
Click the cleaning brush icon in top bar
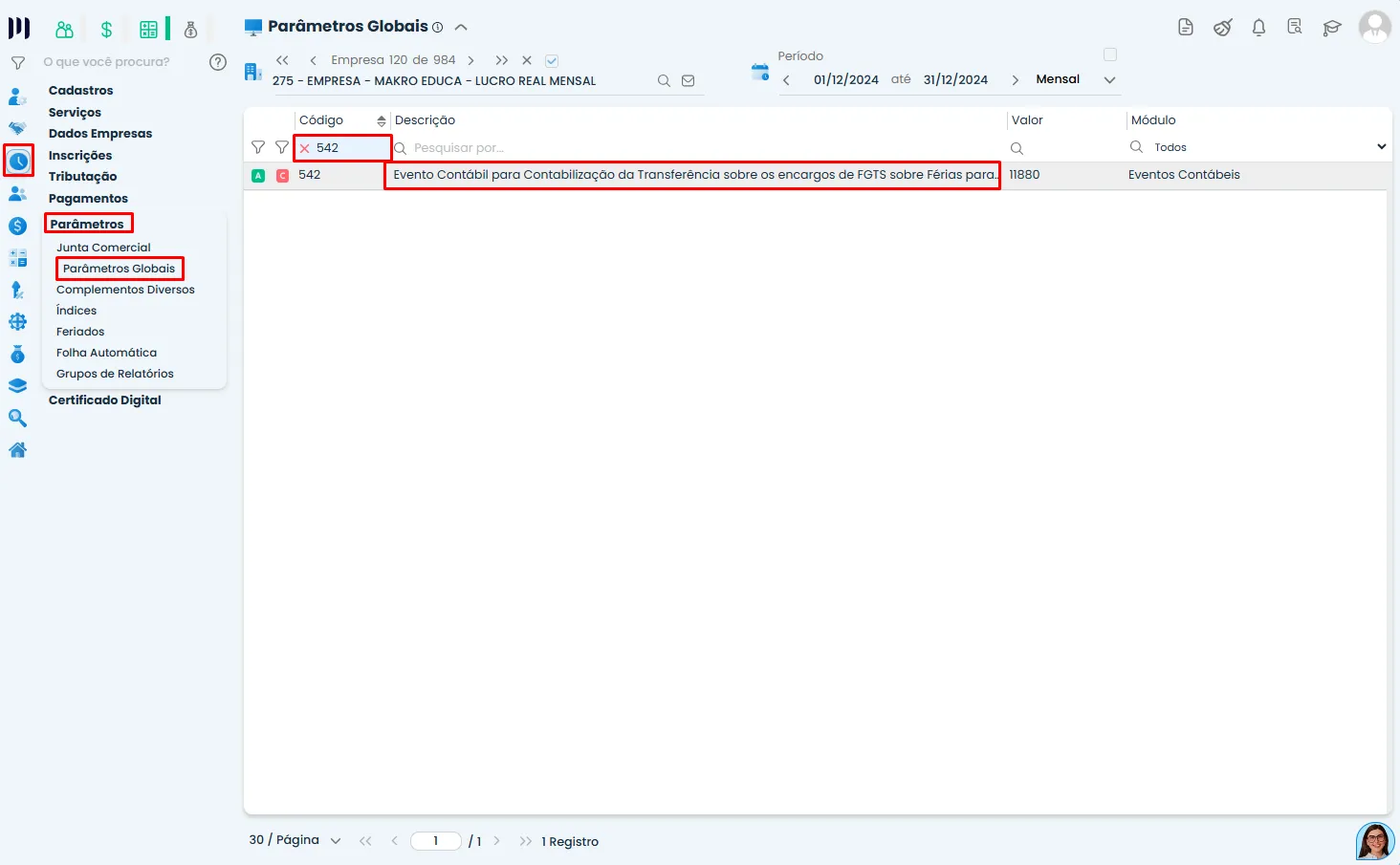click(x=1222, y=28)
